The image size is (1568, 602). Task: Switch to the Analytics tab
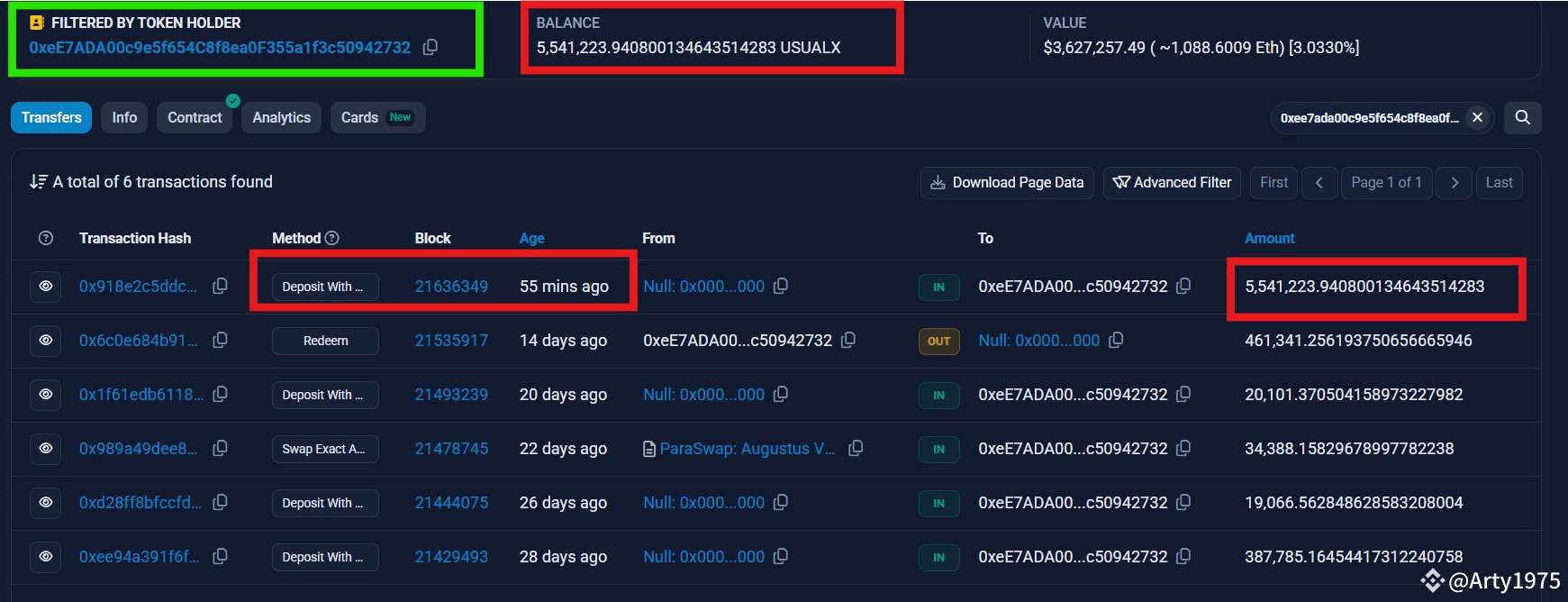(x=281, y=117)
